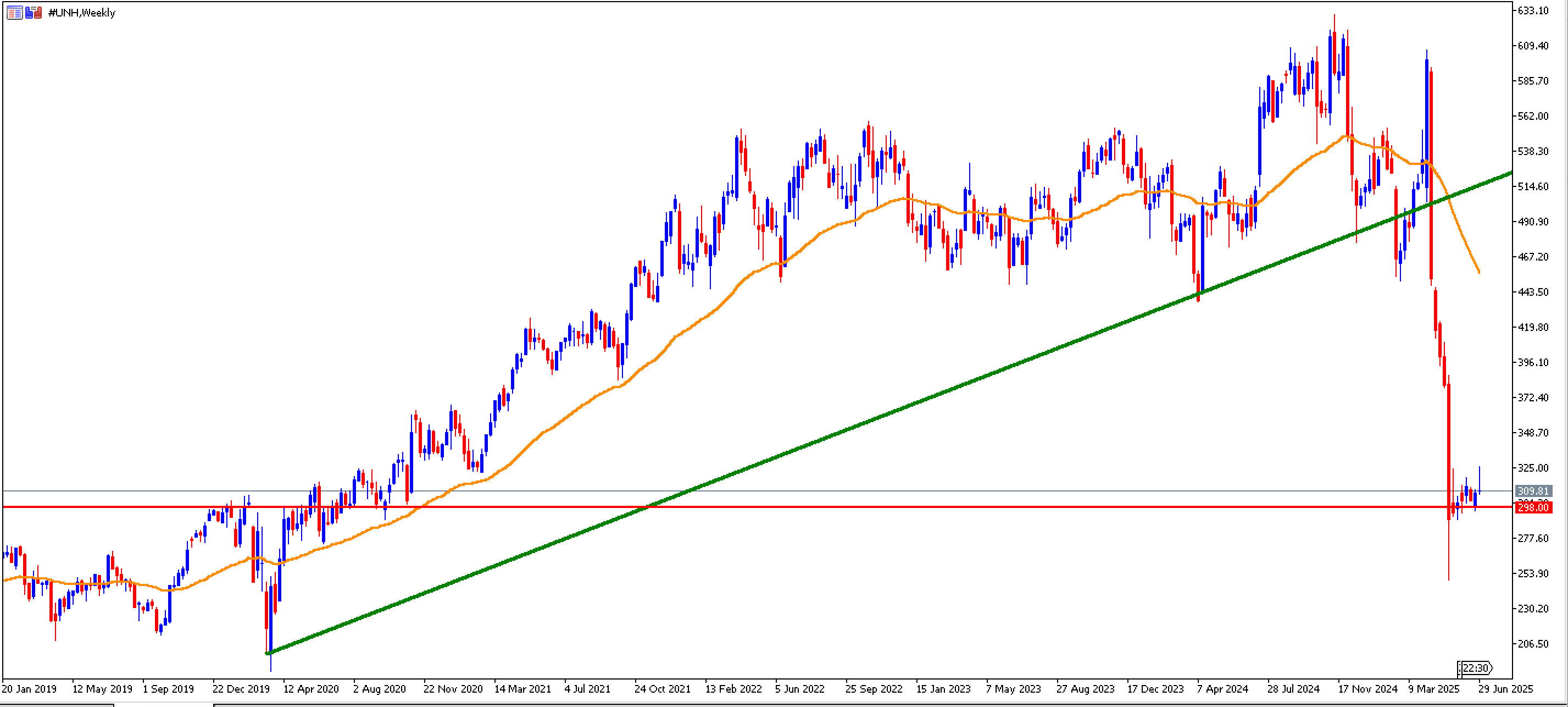Click the 7 Apr 2024 date label

coord(1222,689)
